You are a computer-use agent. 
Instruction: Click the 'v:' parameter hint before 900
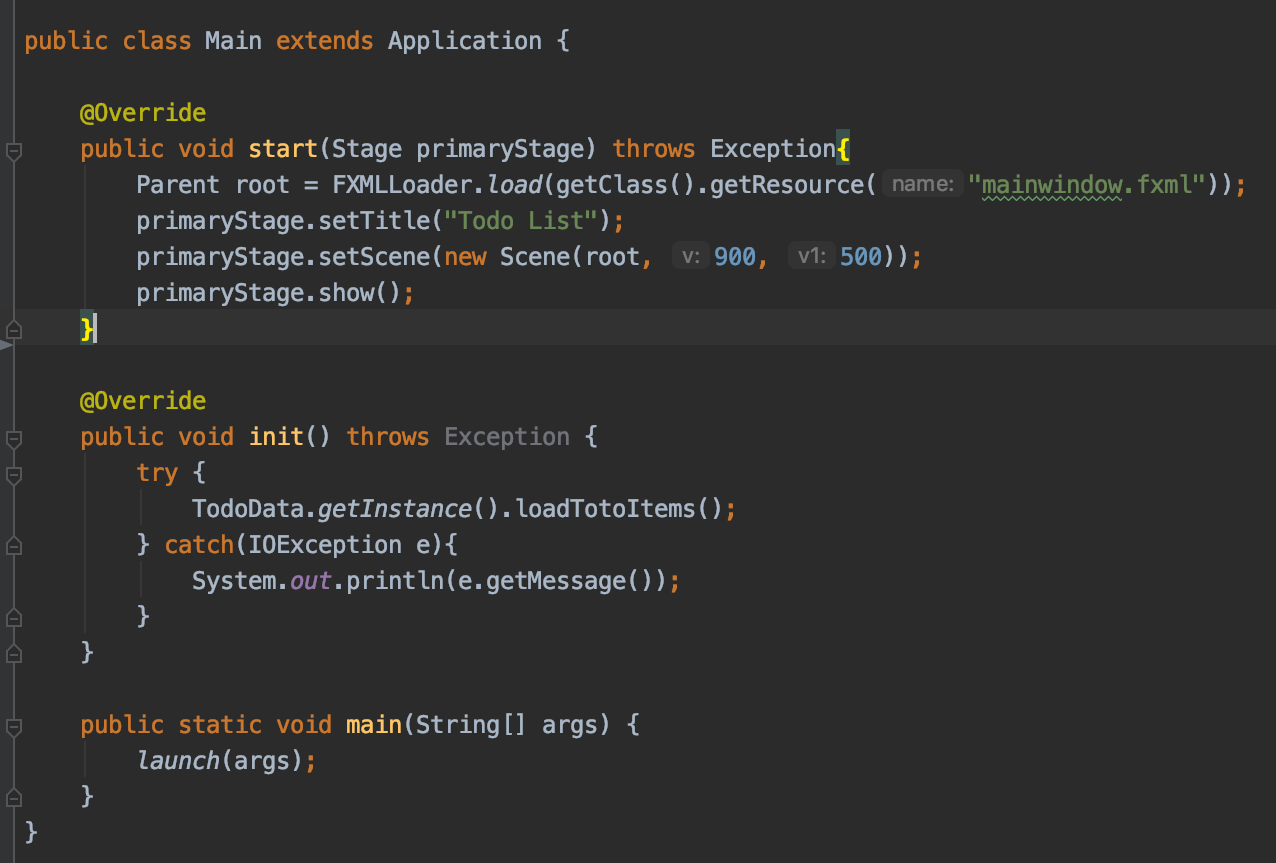(x=689, y=256)
